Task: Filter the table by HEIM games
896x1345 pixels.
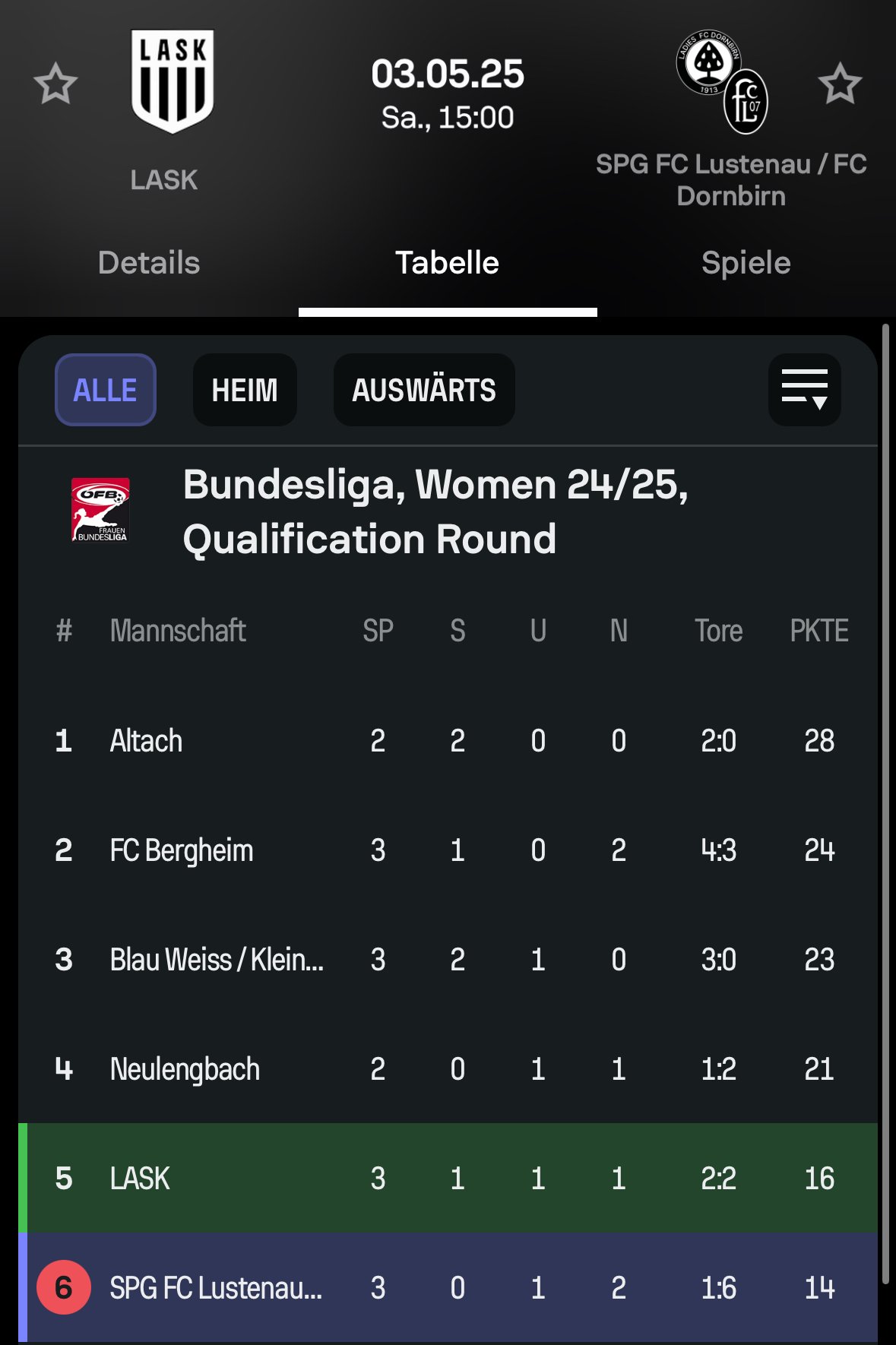Action: [245, 390]
